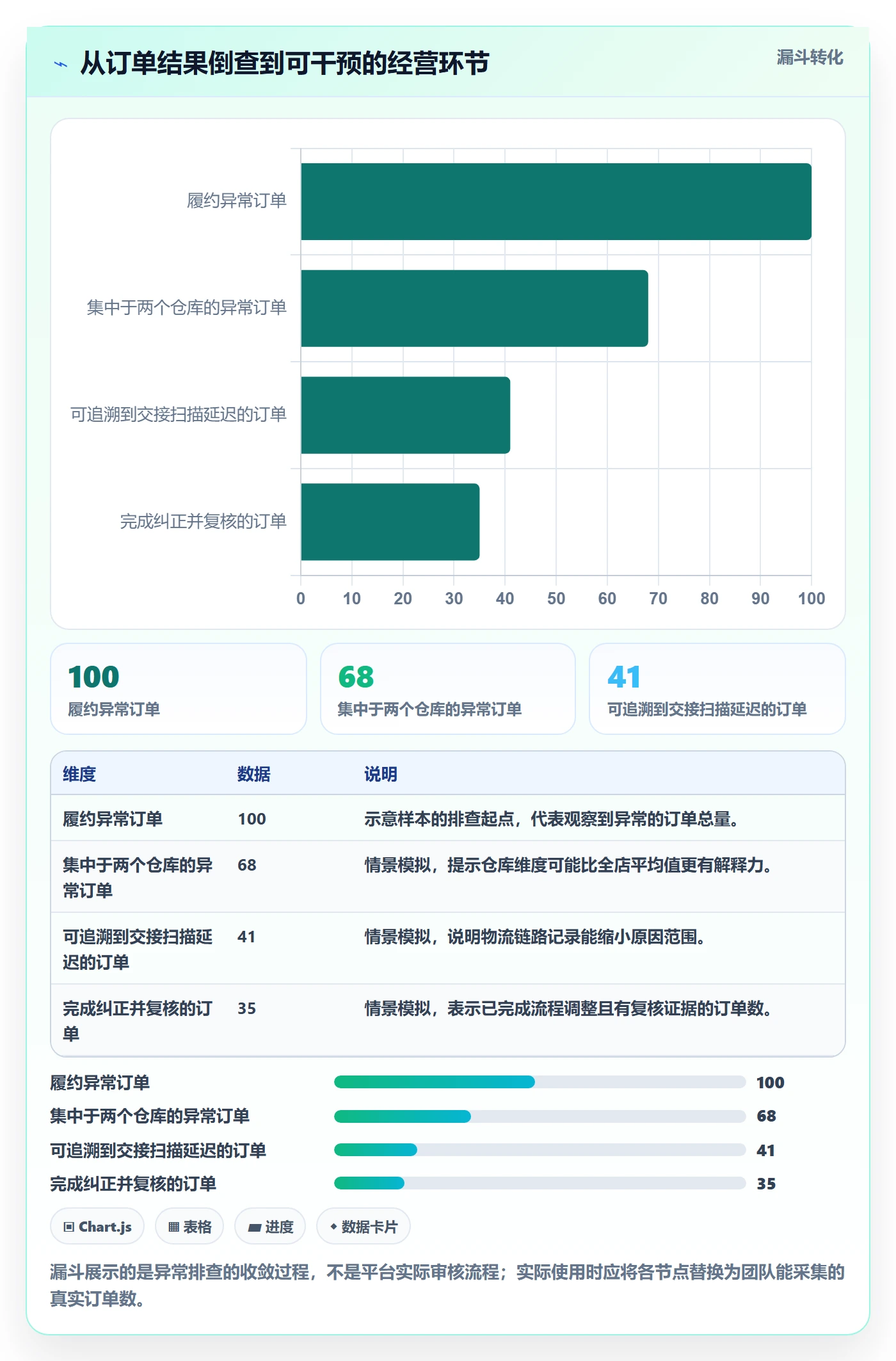Open the data card showing 41

(x=717, y=689)
